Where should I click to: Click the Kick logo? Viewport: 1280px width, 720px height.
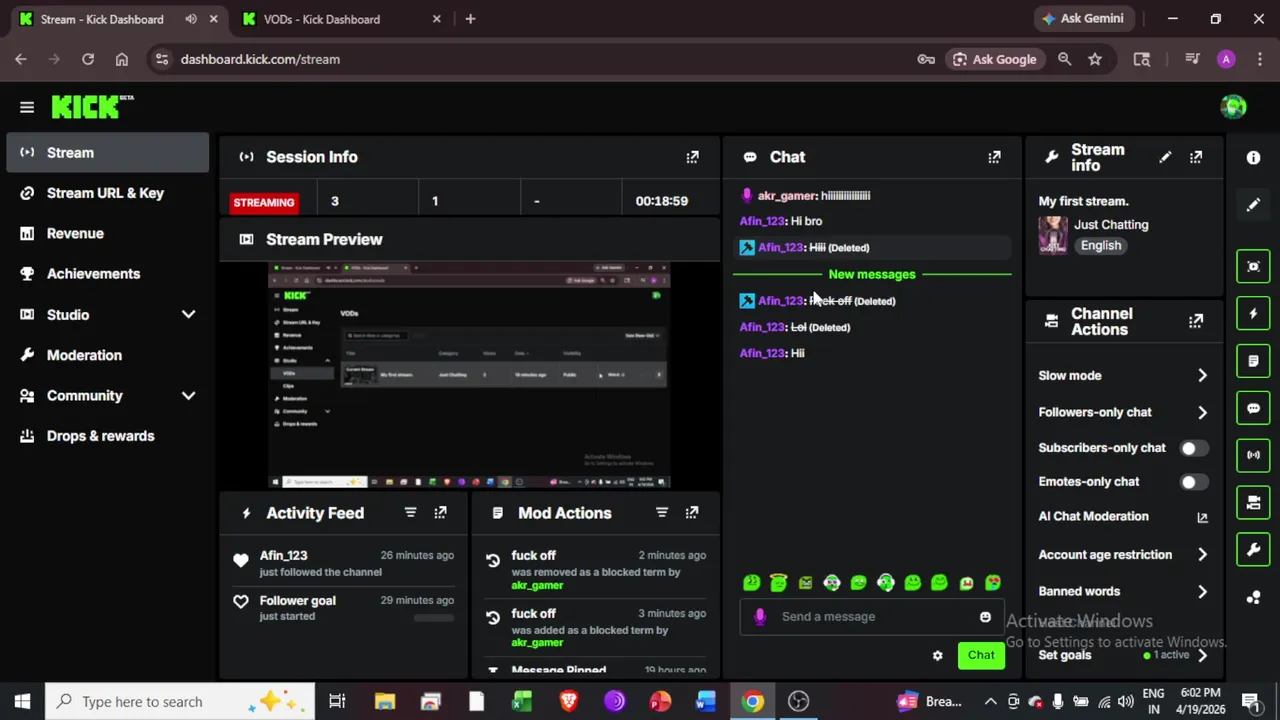pos(92,106)
